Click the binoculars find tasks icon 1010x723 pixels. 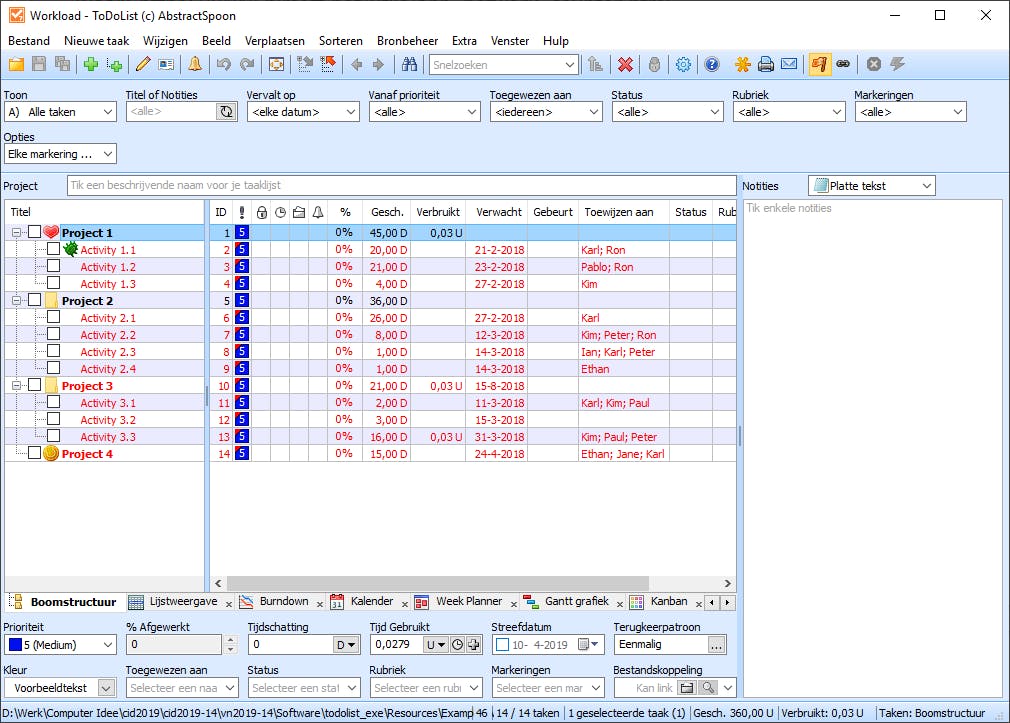pyautogui.click(x=409, y=64)
